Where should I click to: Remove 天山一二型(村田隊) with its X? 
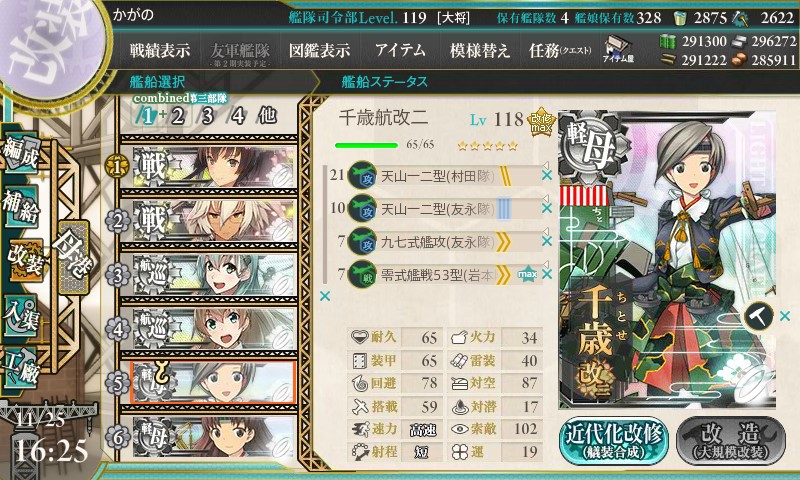tap(546, 175)
